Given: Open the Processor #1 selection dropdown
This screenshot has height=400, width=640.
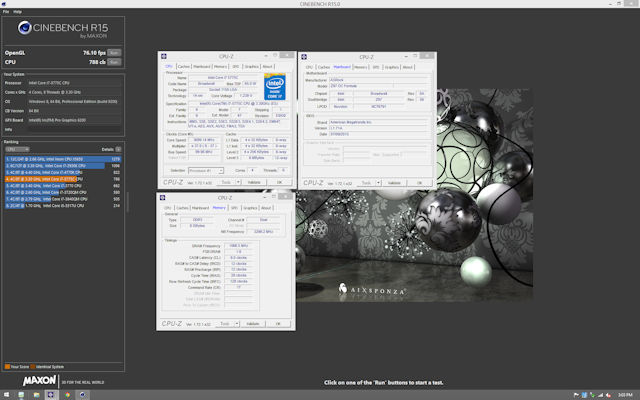Looking at the screenshot, I should (206, 171).
